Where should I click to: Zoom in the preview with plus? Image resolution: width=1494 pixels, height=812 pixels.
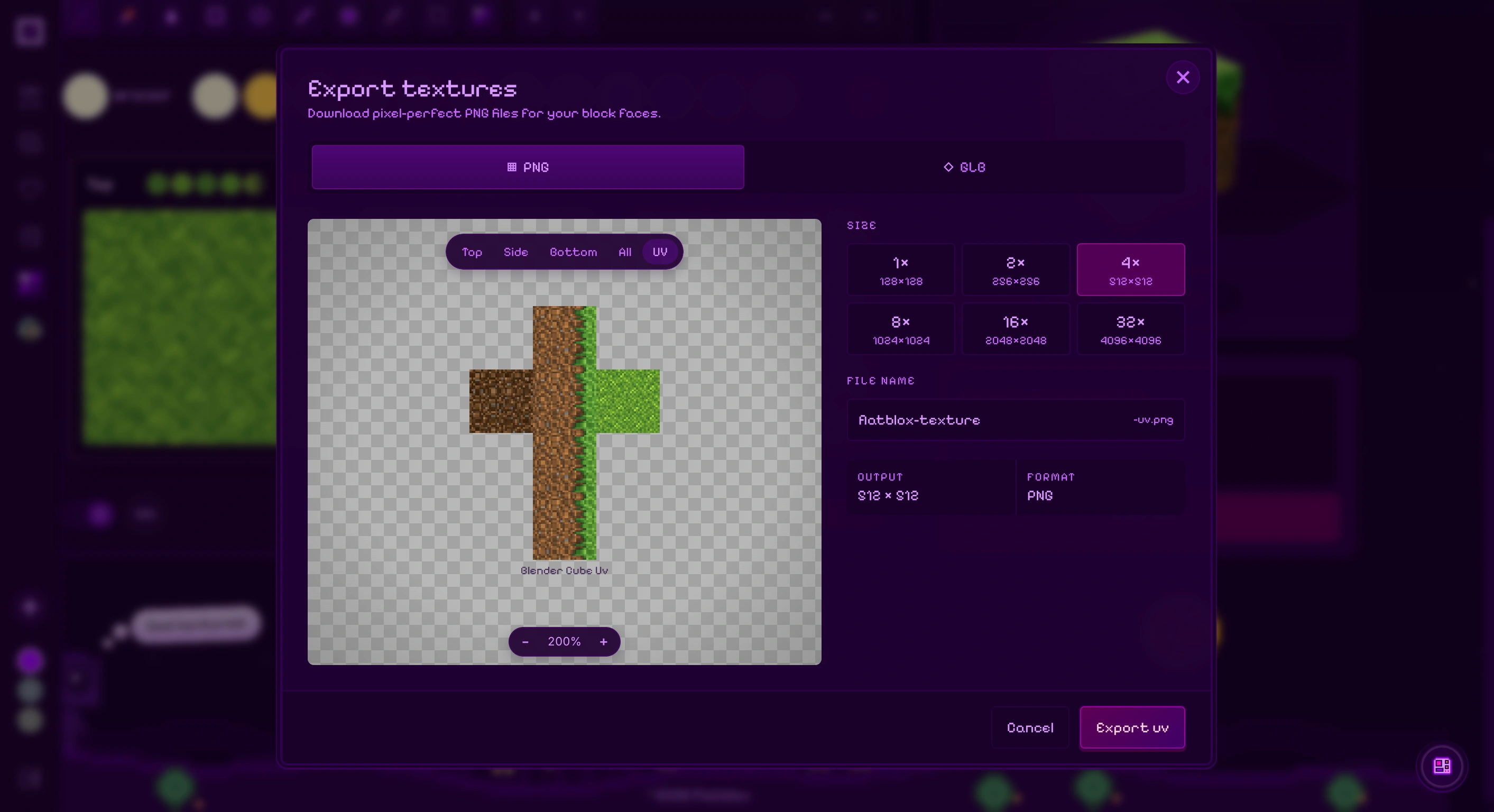point(603,641)
